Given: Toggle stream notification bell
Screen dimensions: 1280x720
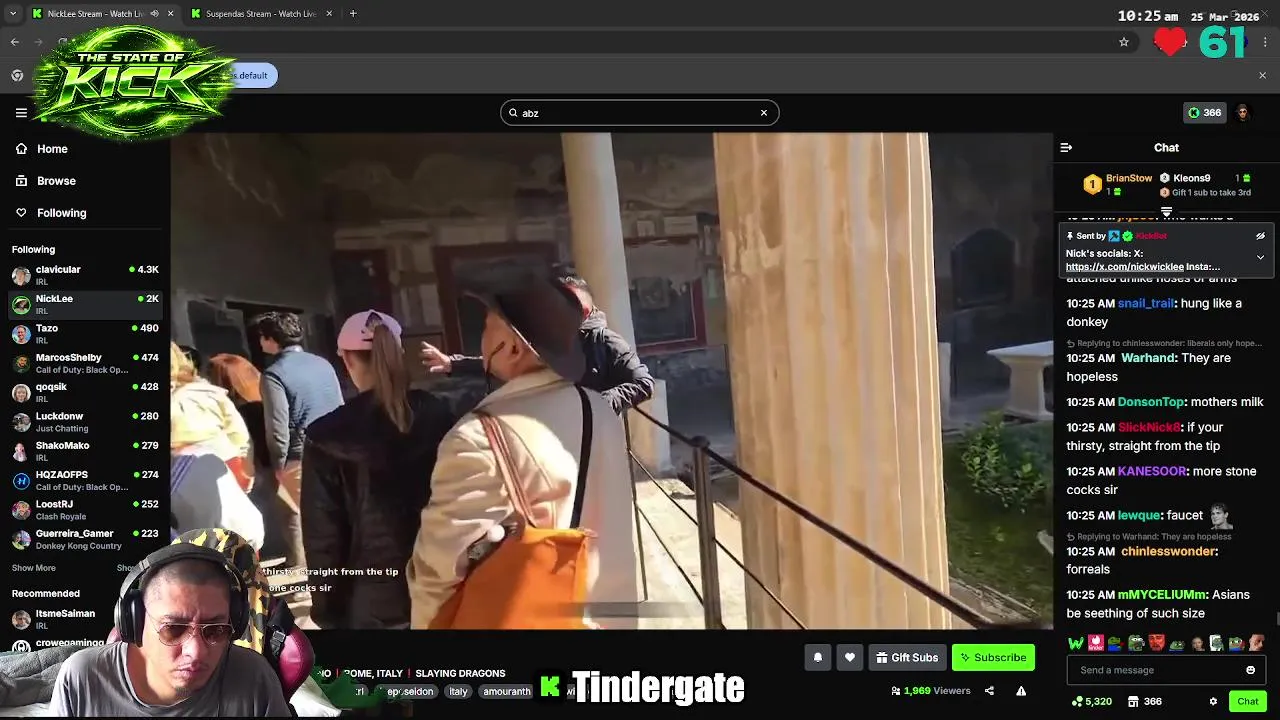Looking at the screenshot, I should [x=818, y=657].
